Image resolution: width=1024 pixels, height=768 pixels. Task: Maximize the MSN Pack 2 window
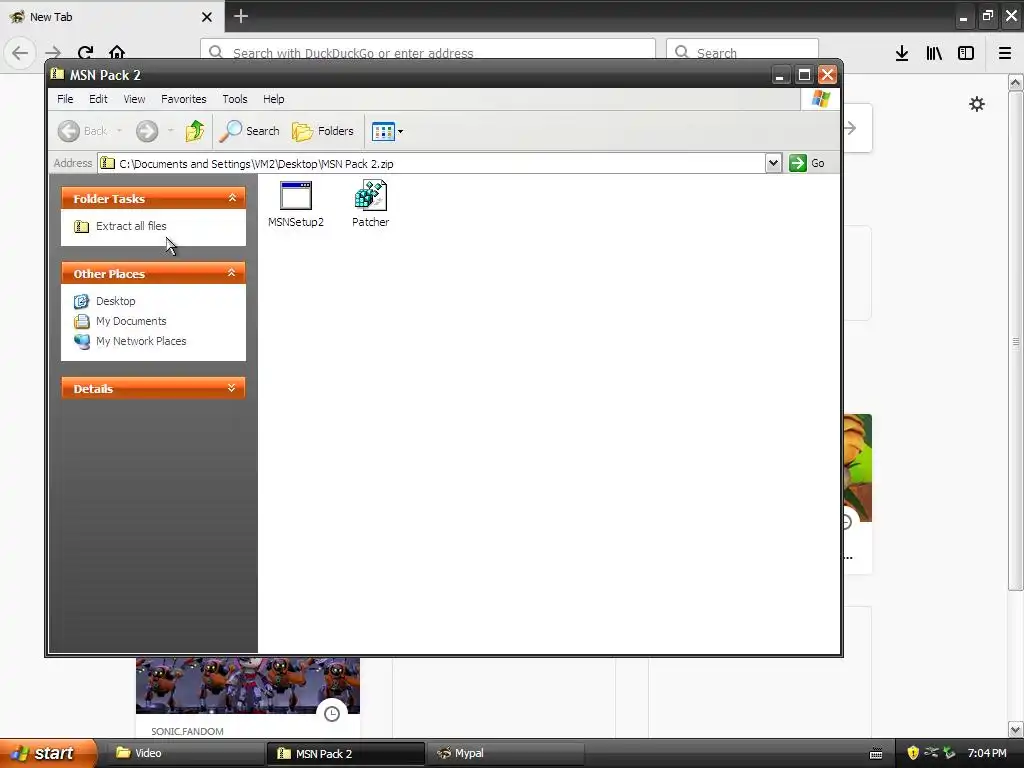coord(804,75)
